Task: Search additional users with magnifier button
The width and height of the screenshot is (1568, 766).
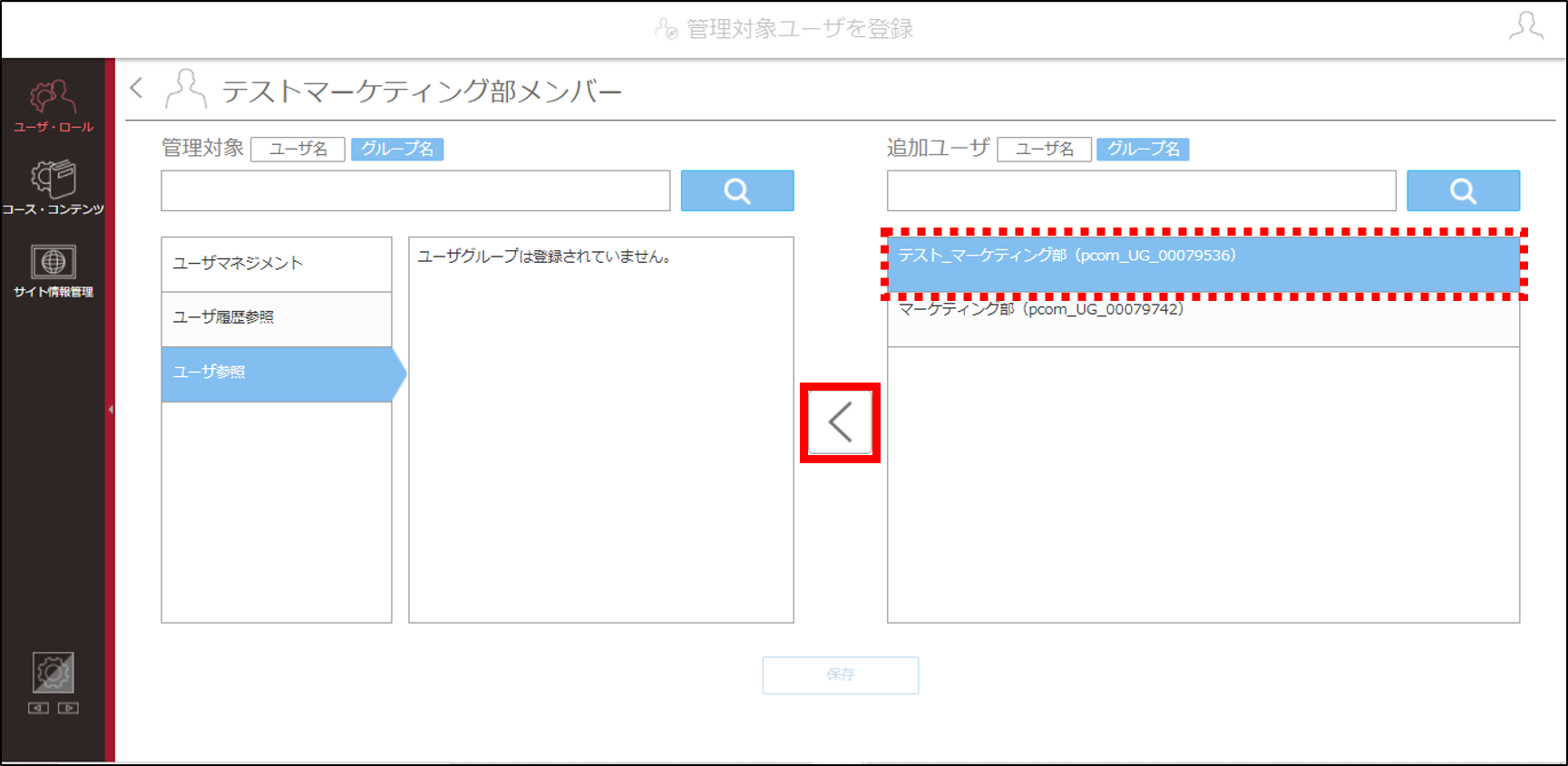Action: pos(1463,190)
